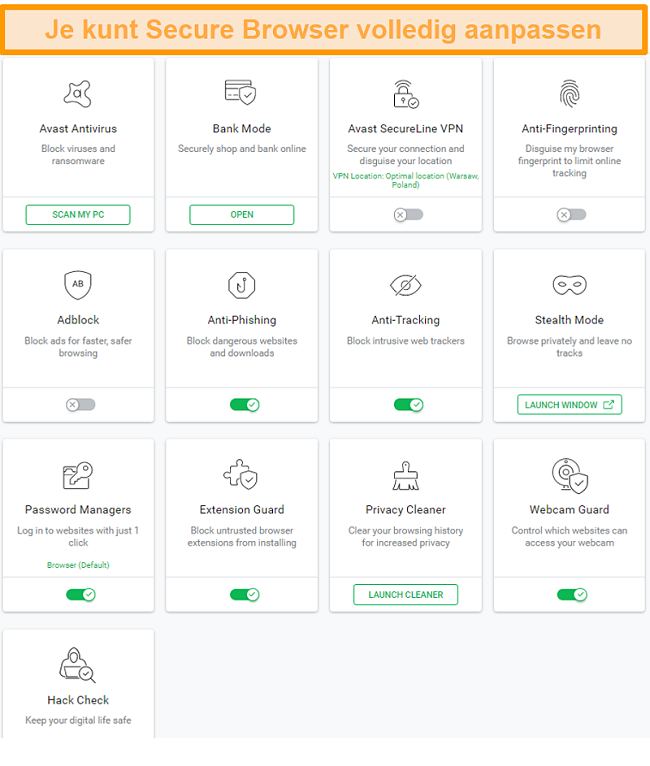
Task: Click 'Block dangerous websites and downloads' description
Action: coord(242,347)
